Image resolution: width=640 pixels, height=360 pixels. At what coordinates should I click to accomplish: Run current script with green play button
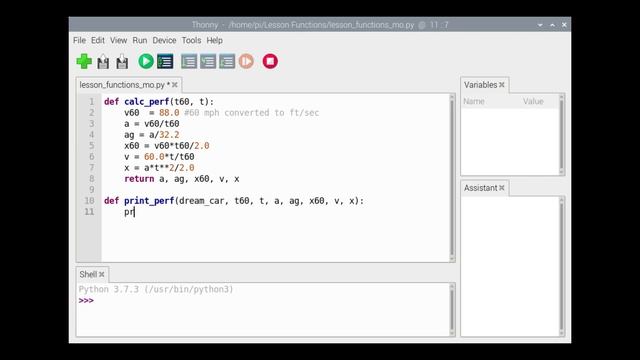[146, 62]
